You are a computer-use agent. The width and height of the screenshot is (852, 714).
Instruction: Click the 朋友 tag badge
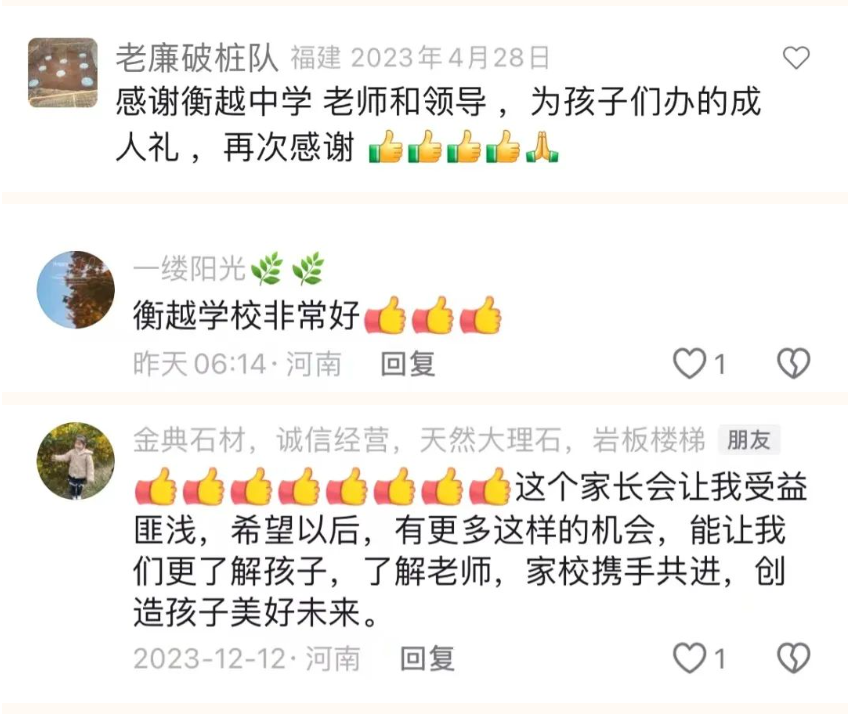pyautogui.click(x=749, y=440)
